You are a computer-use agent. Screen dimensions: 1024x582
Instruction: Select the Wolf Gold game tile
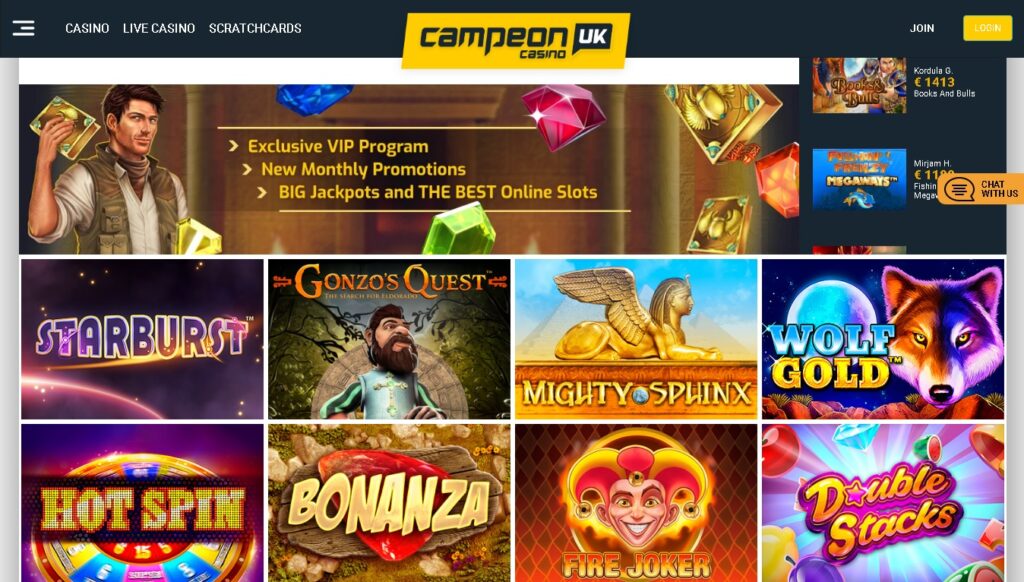pos(883,339)
